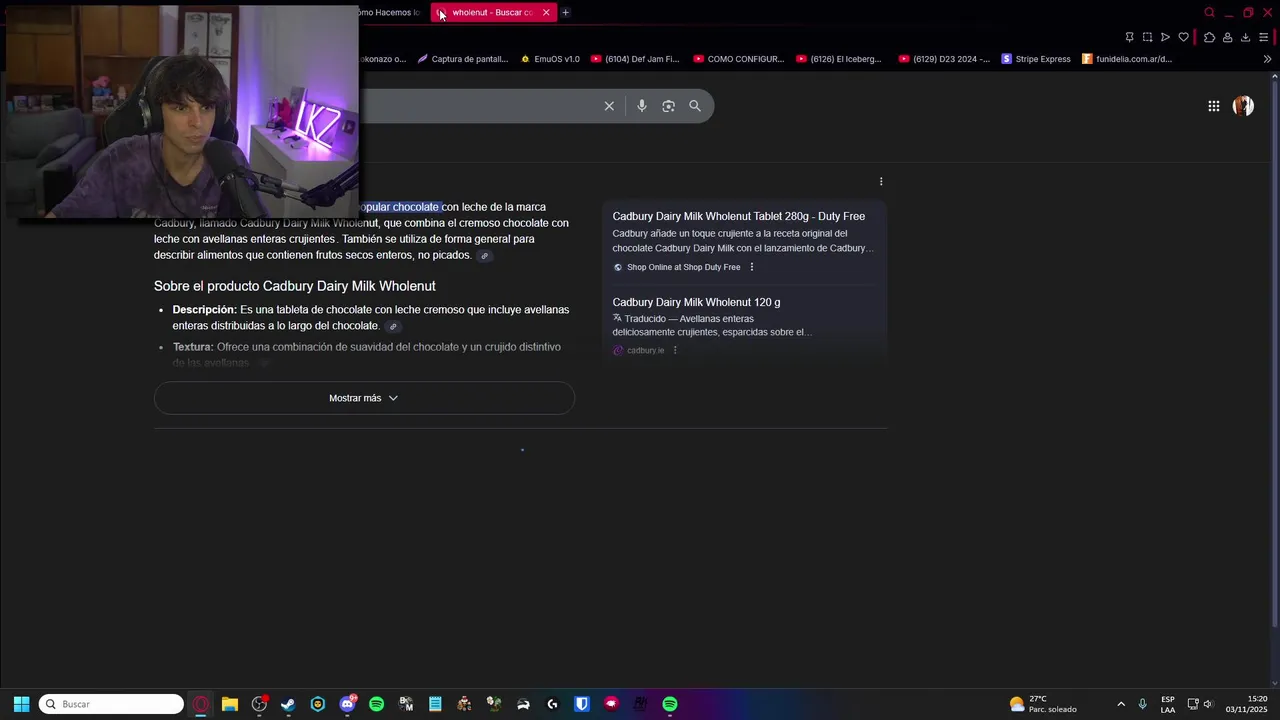
Task: Open File Explorer from taskbar
Action: (230, 704)
